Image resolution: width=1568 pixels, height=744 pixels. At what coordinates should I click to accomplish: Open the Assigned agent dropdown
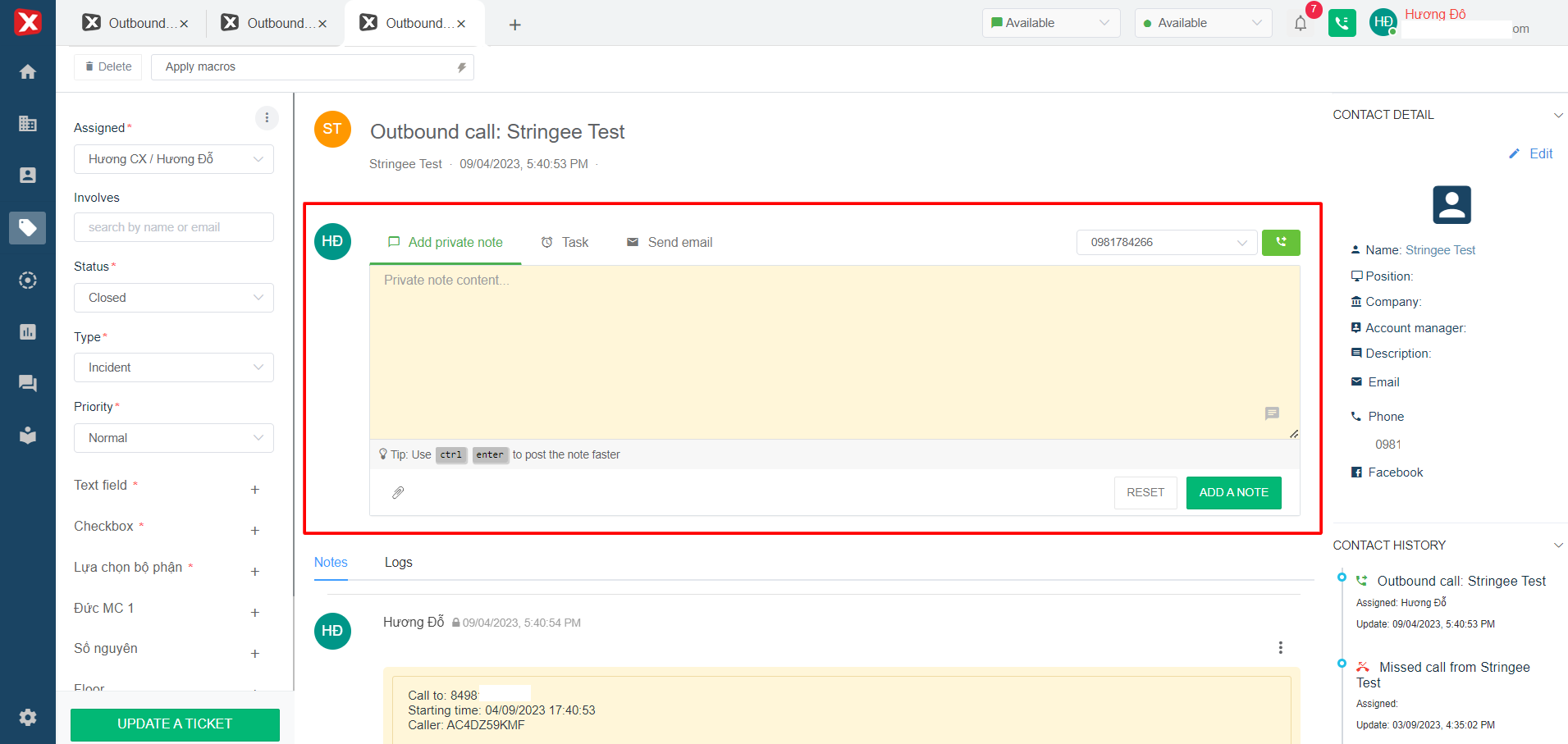click(174, 159)
